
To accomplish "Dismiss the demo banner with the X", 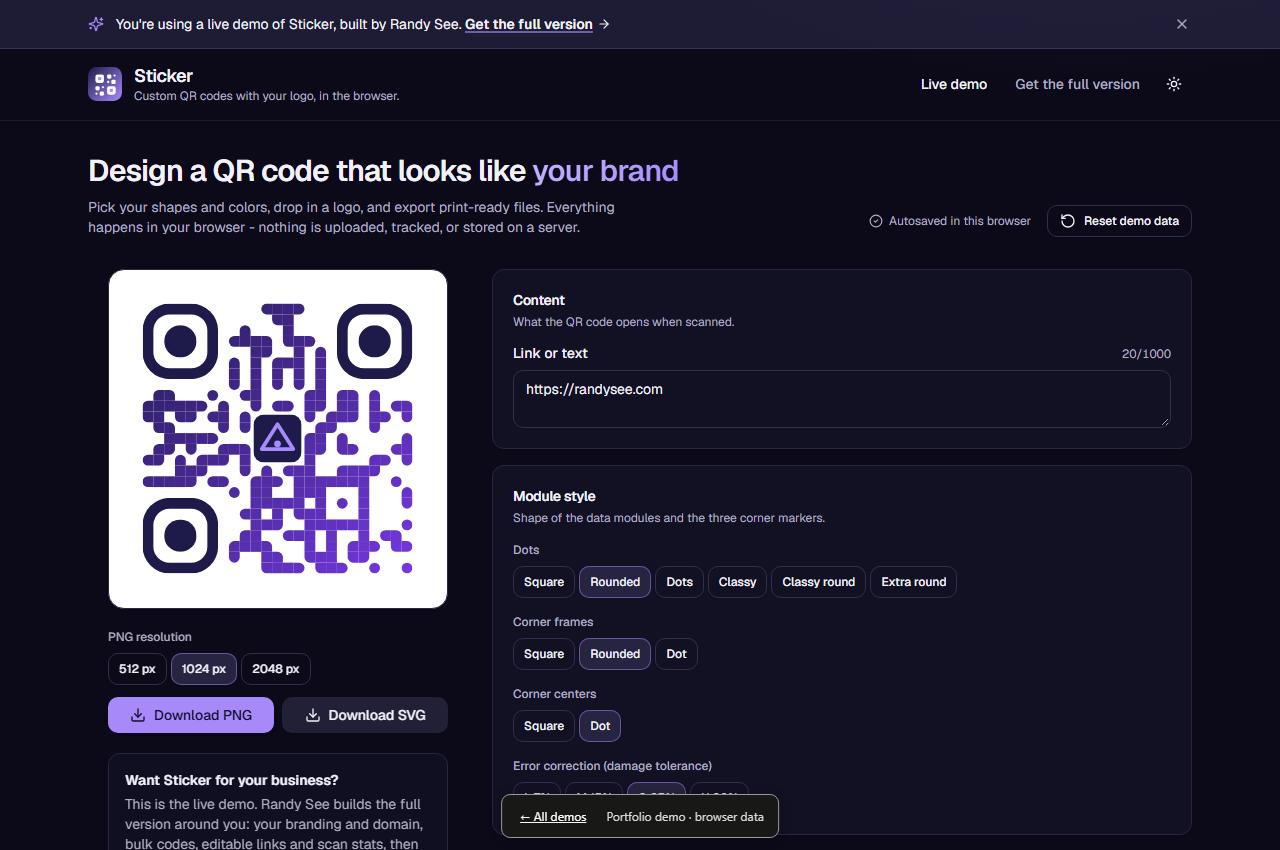I will (x=1182, y=24).
